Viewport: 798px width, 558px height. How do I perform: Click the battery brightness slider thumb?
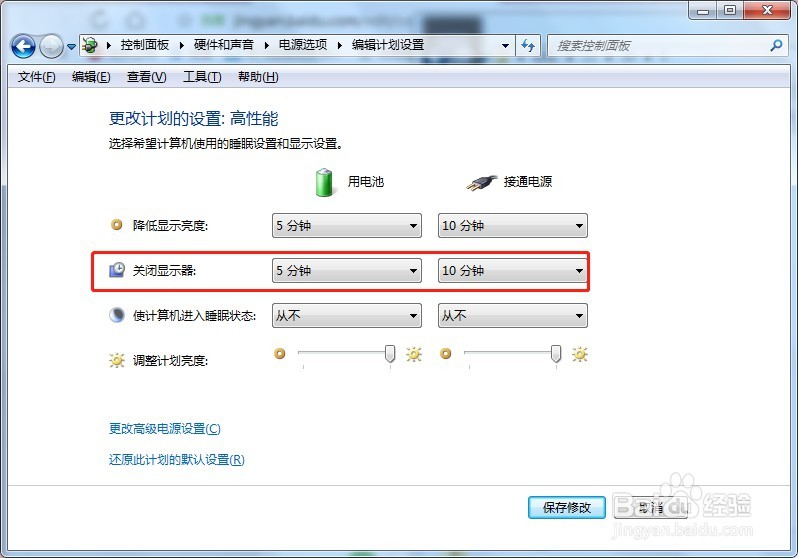click(390, 353)
